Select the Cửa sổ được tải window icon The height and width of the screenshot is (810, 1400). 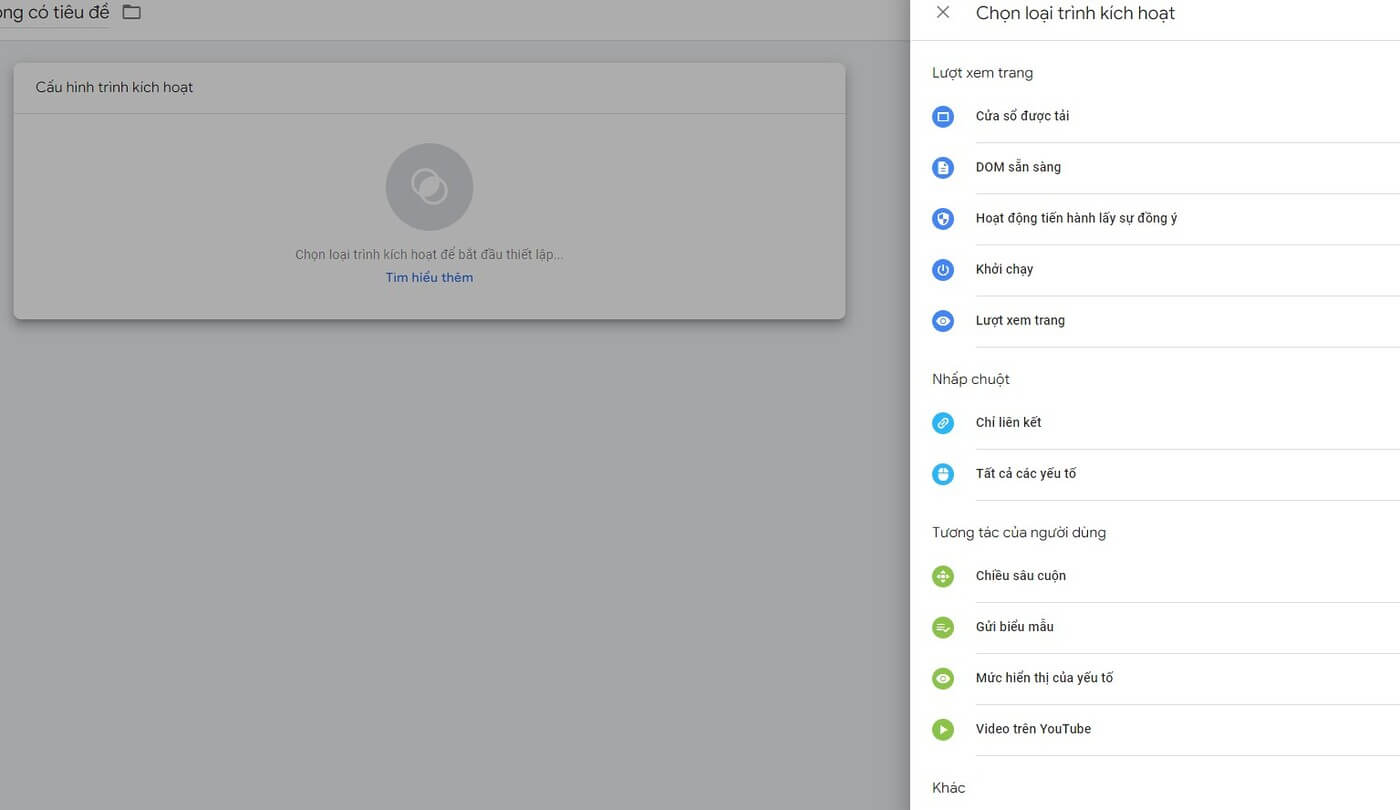[x=942, y=116]
